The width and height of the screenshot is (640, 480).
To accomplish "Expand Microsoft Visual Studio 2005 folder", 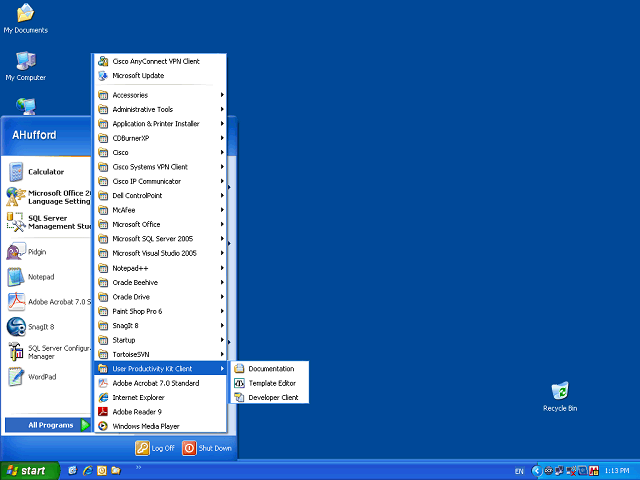I will [160, 253].
